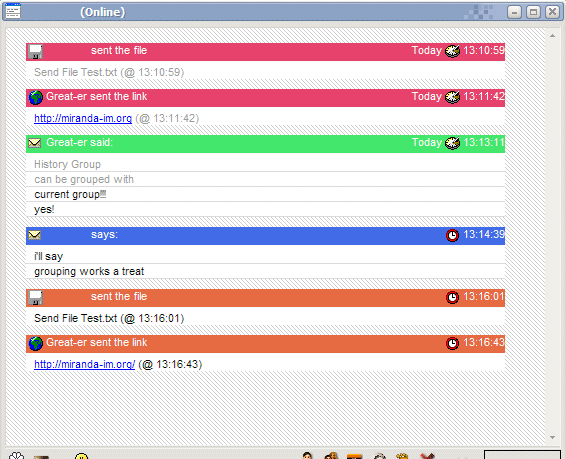Screen dimensions: 566x459
Task: Click the scrollbar up arrow in the chat log
Action: (x=552, y=35)
